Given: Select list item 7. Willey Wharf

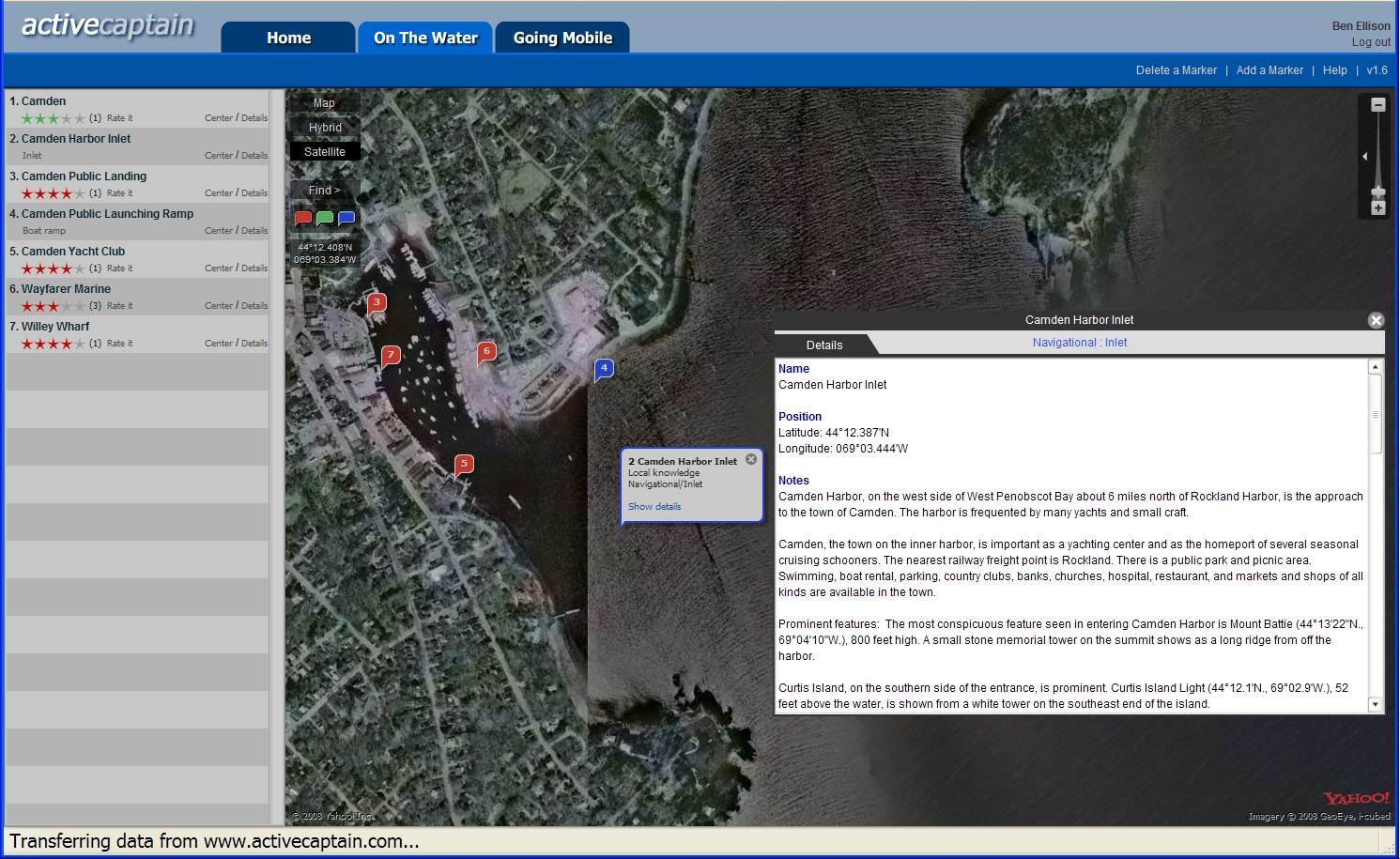Looking at the screenshot, I should 138,334.
